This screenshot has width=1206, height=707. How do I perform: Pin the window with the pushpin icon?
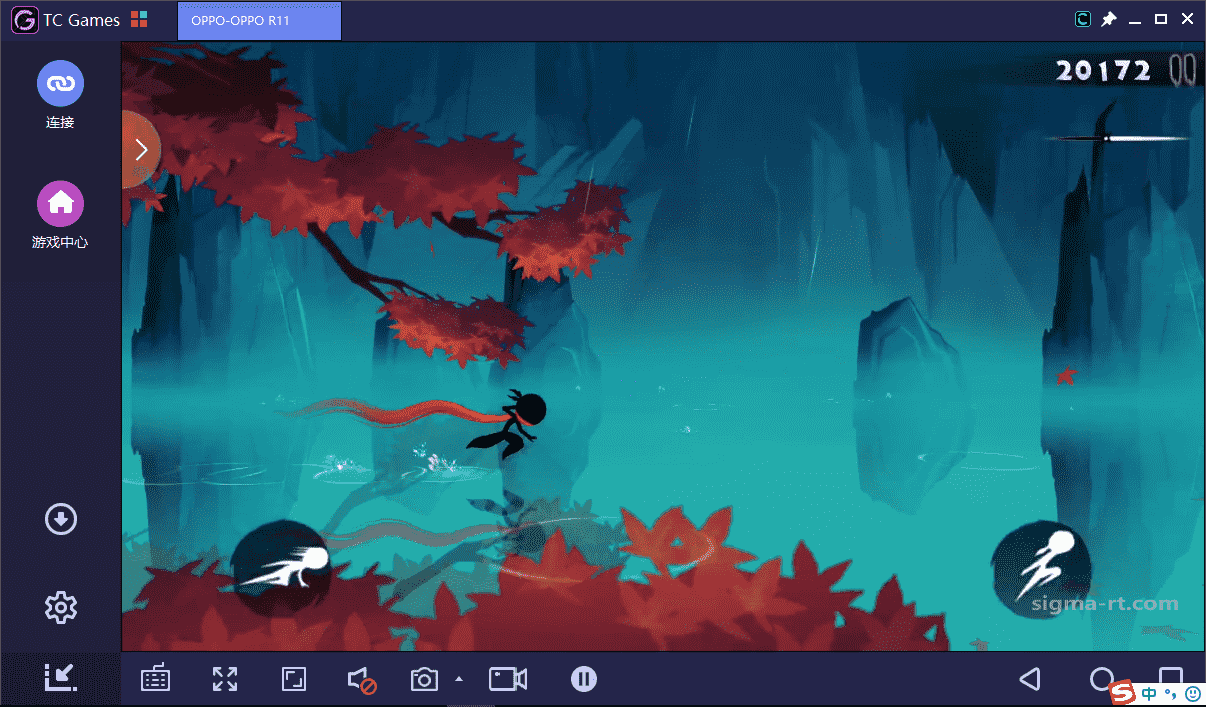[x=1109, y=19]
